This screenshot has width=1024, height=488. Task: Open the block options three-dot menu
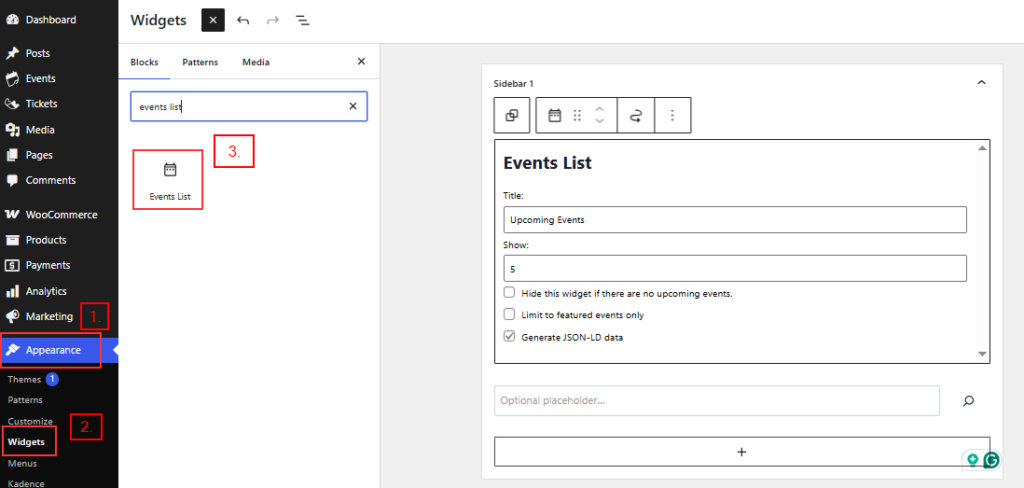[x=672, y=115]
